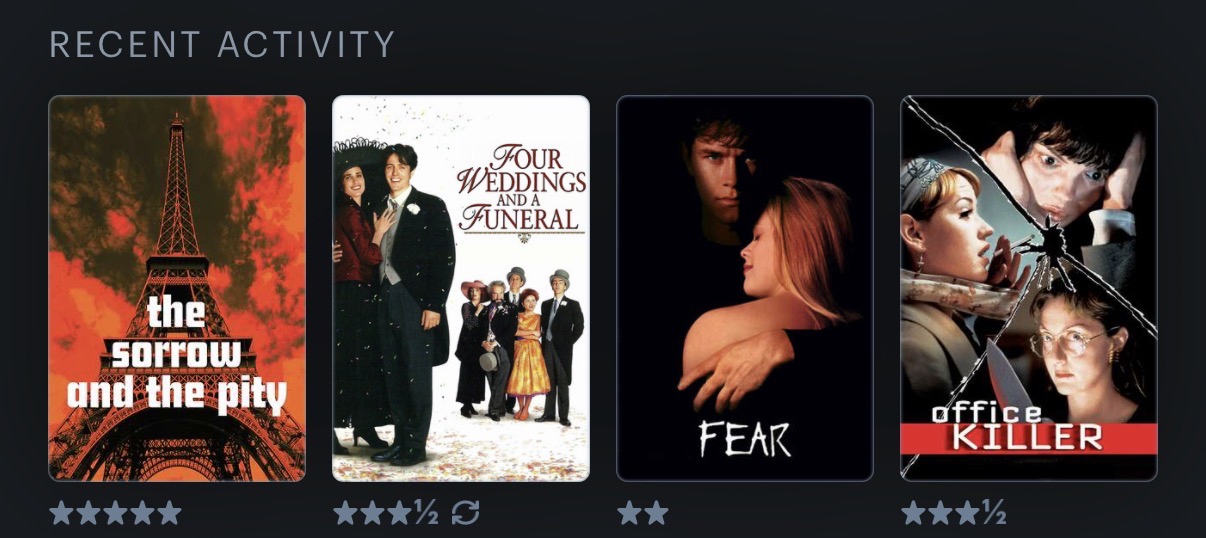Viewport: 1206px width, 538px height.
Task: Click the fifth star under Sorrow and the Pity
Action: [169, 514]
